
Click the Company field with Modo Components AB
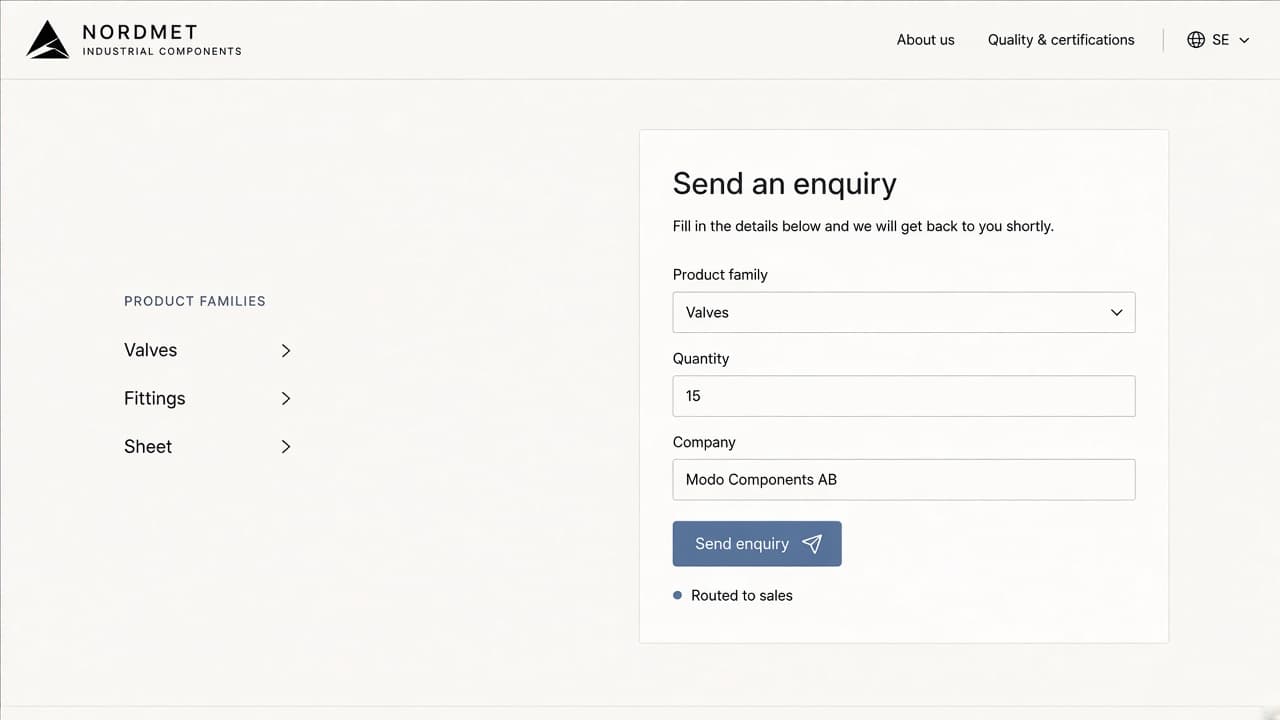pyautogui.click(x=904, y=480)
